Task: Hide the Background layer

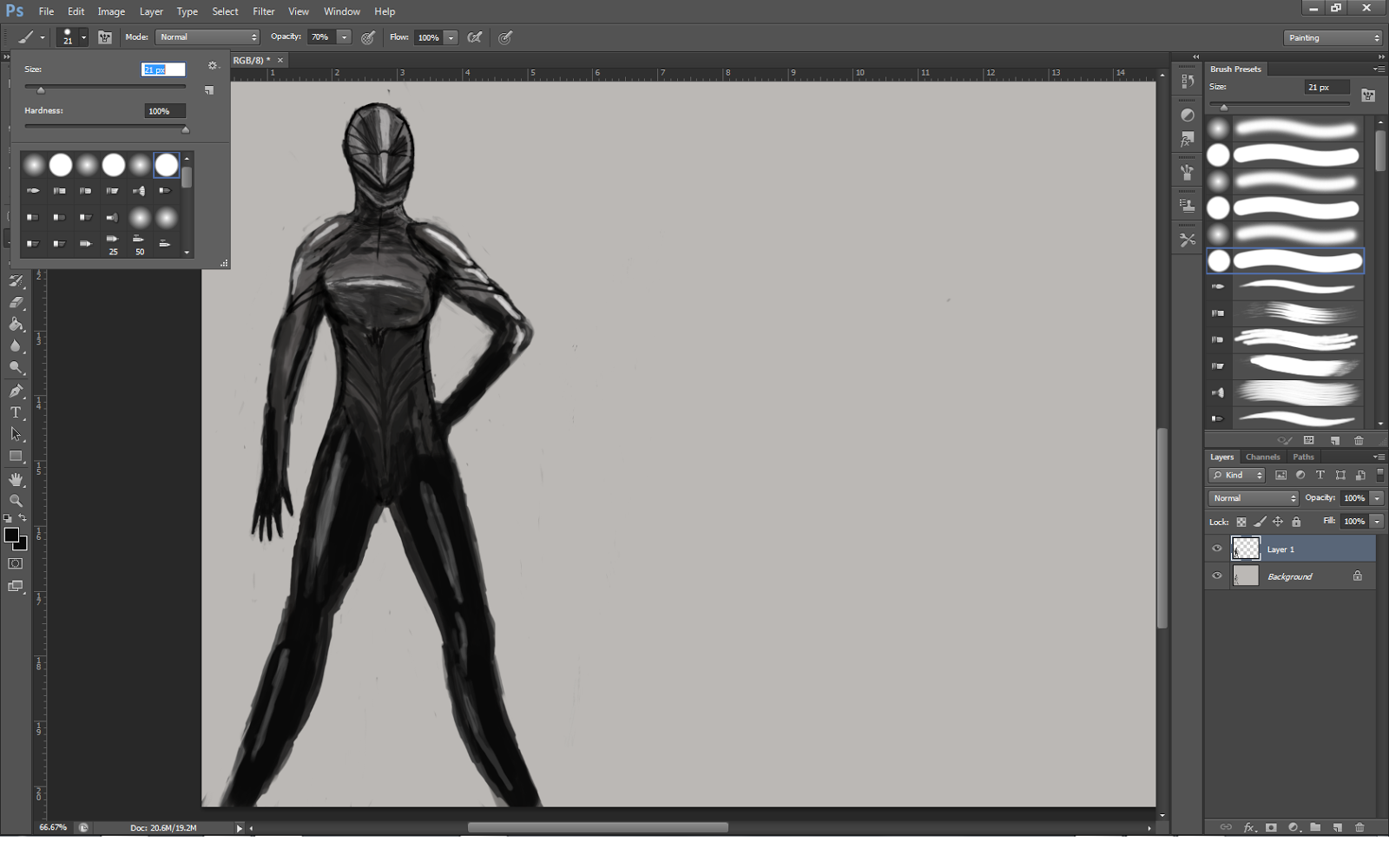Action: tap(1218, 575)
